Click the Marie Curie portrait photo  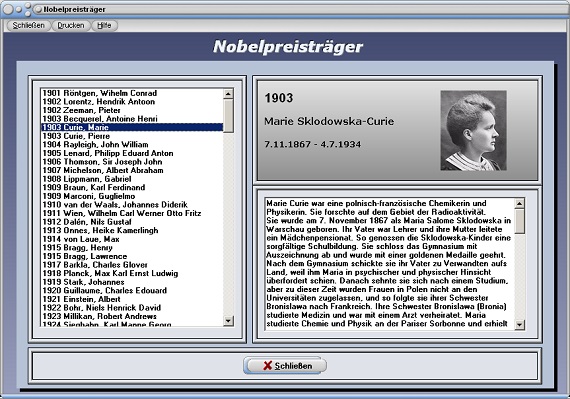pyautogui.click(x=473, y=130)
